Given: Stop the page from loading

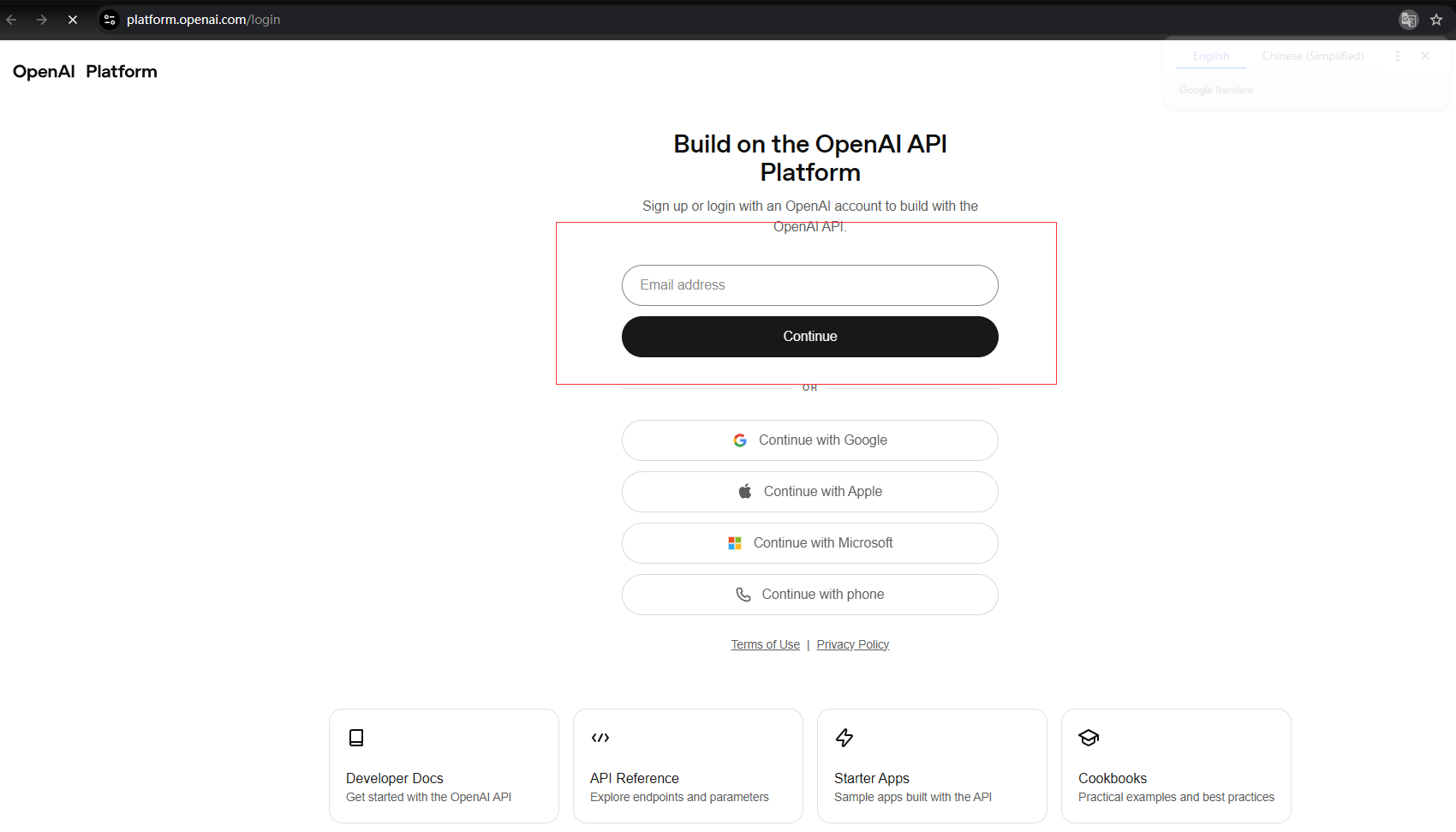Looking at the screenshot, I should 73,20.
